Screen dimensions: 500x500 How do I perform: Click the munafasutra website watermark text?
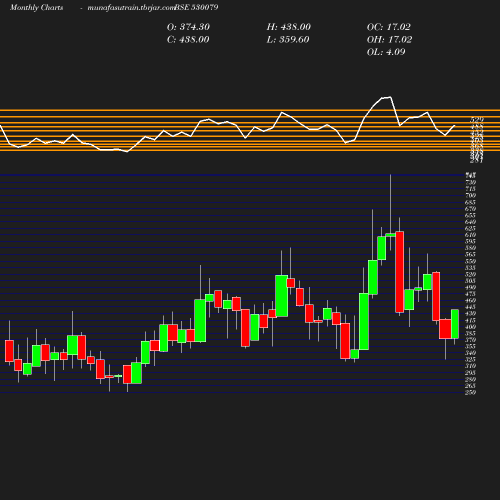[131, 7]
